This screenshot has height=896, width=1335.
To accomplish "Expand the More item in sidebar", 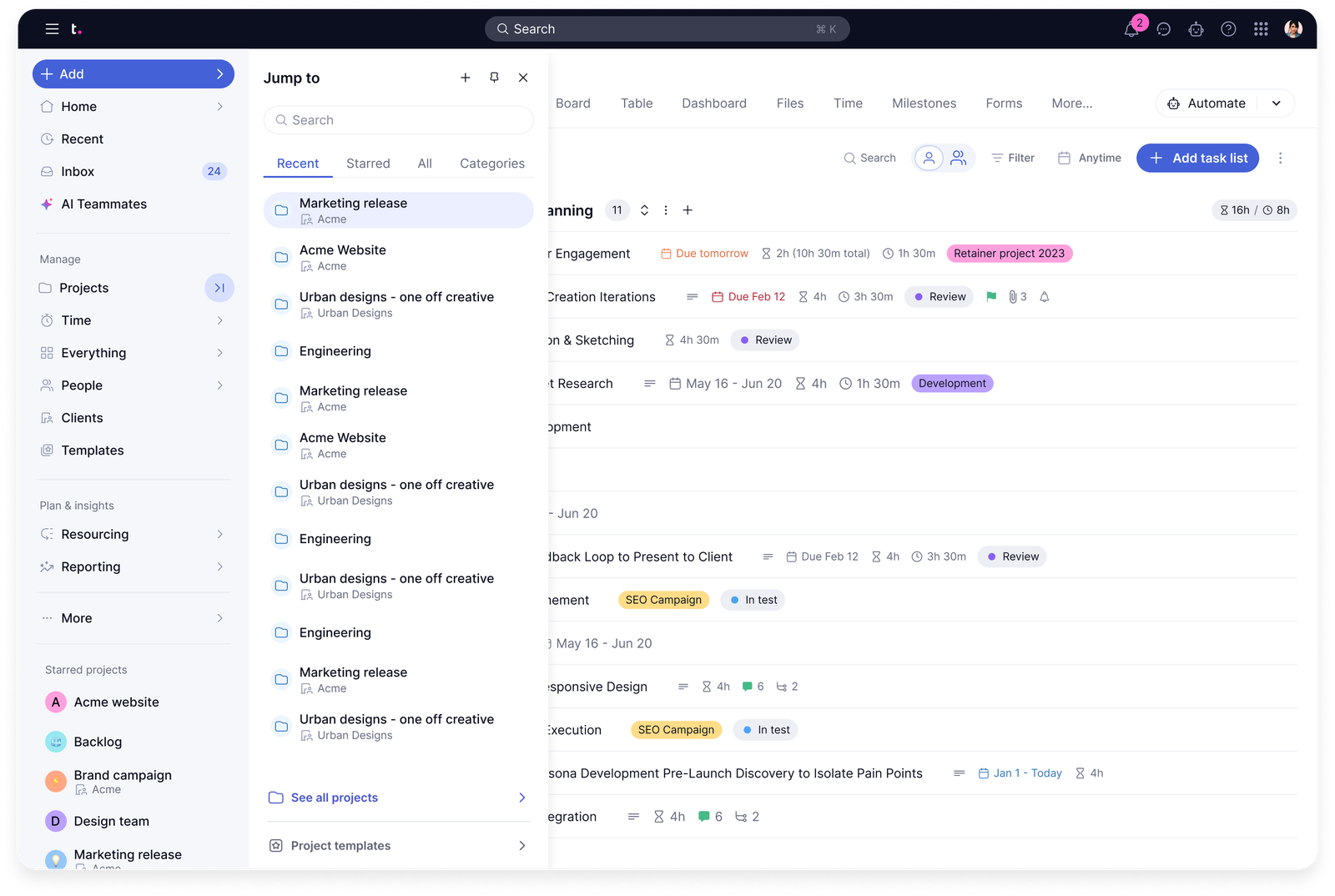I will click(133, 618).
